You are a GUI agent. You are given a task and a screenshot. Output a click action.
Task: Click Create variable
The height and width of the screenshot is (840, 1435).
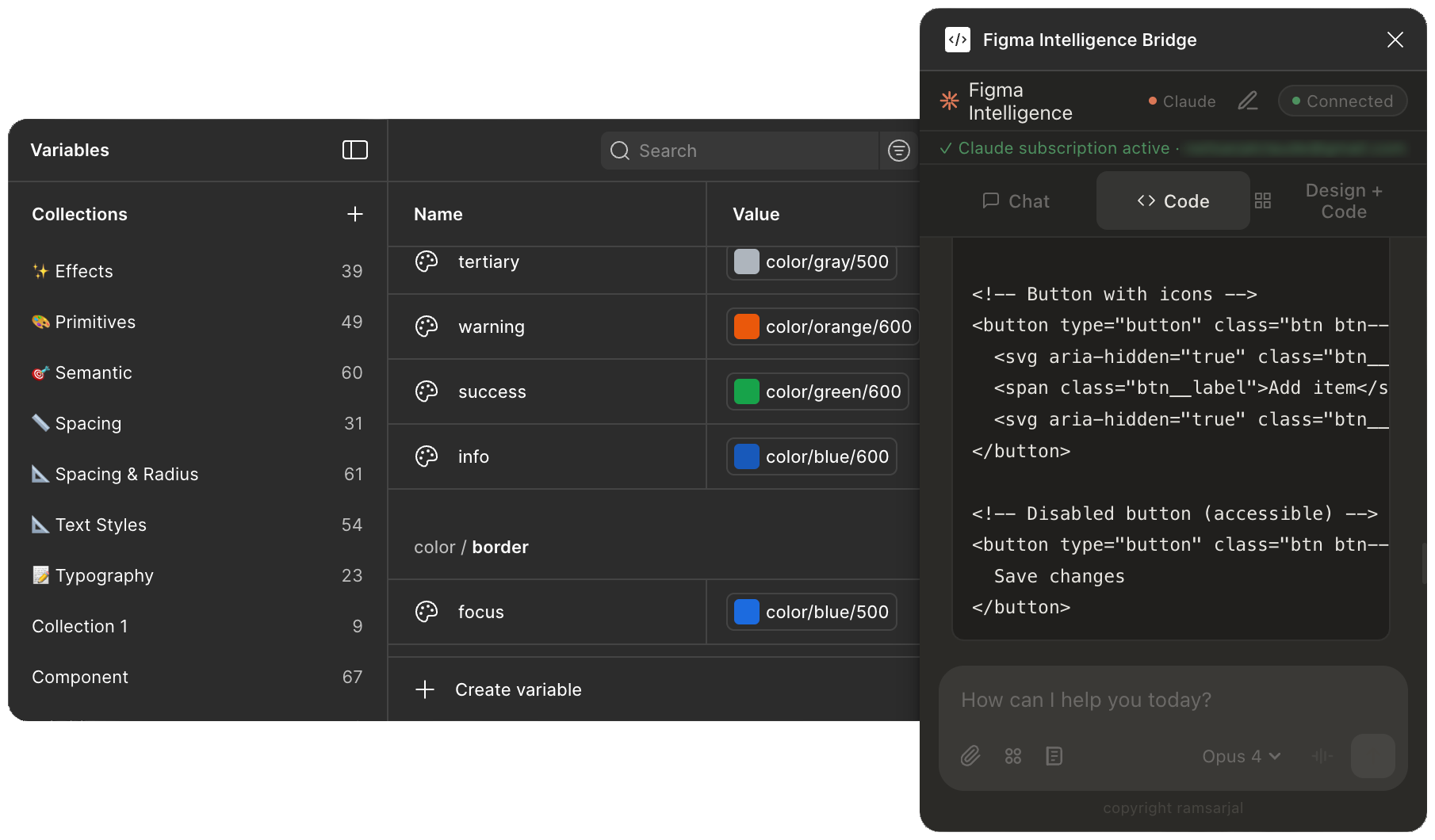point(519,689)
